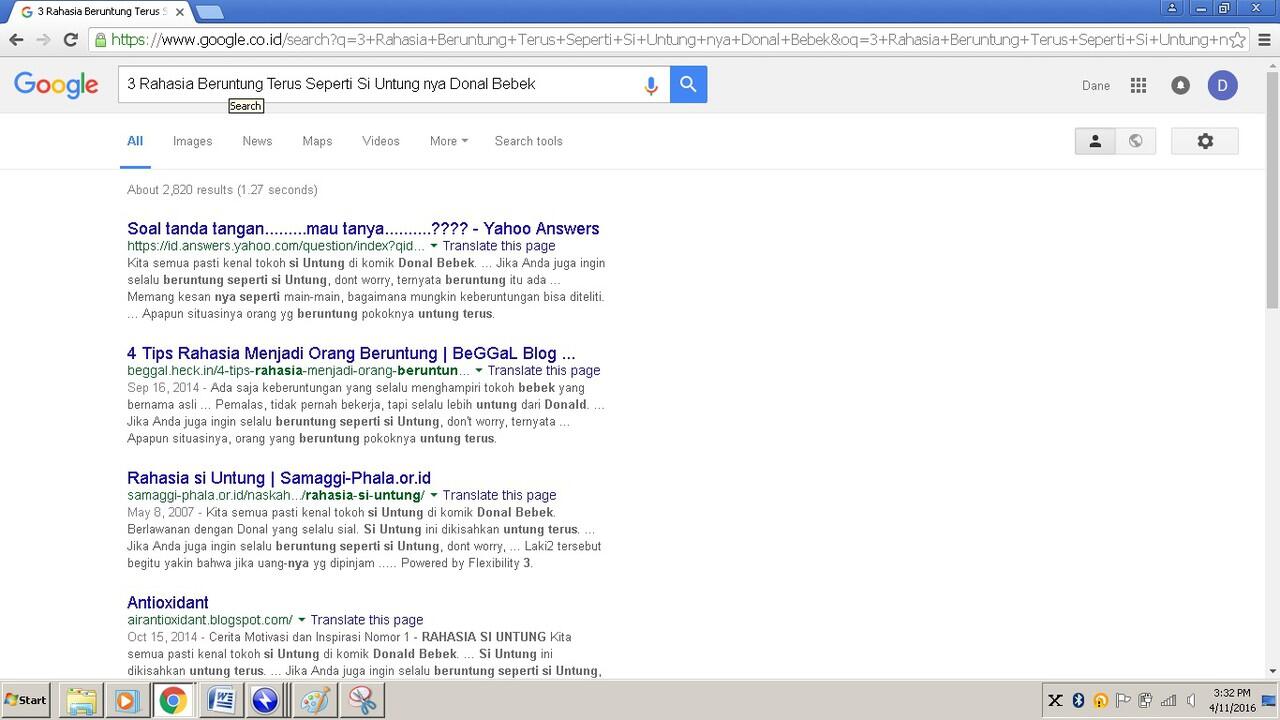
Task: Expand the arrow next to the samaggi-phala.or.id URL
Action: 434,495
